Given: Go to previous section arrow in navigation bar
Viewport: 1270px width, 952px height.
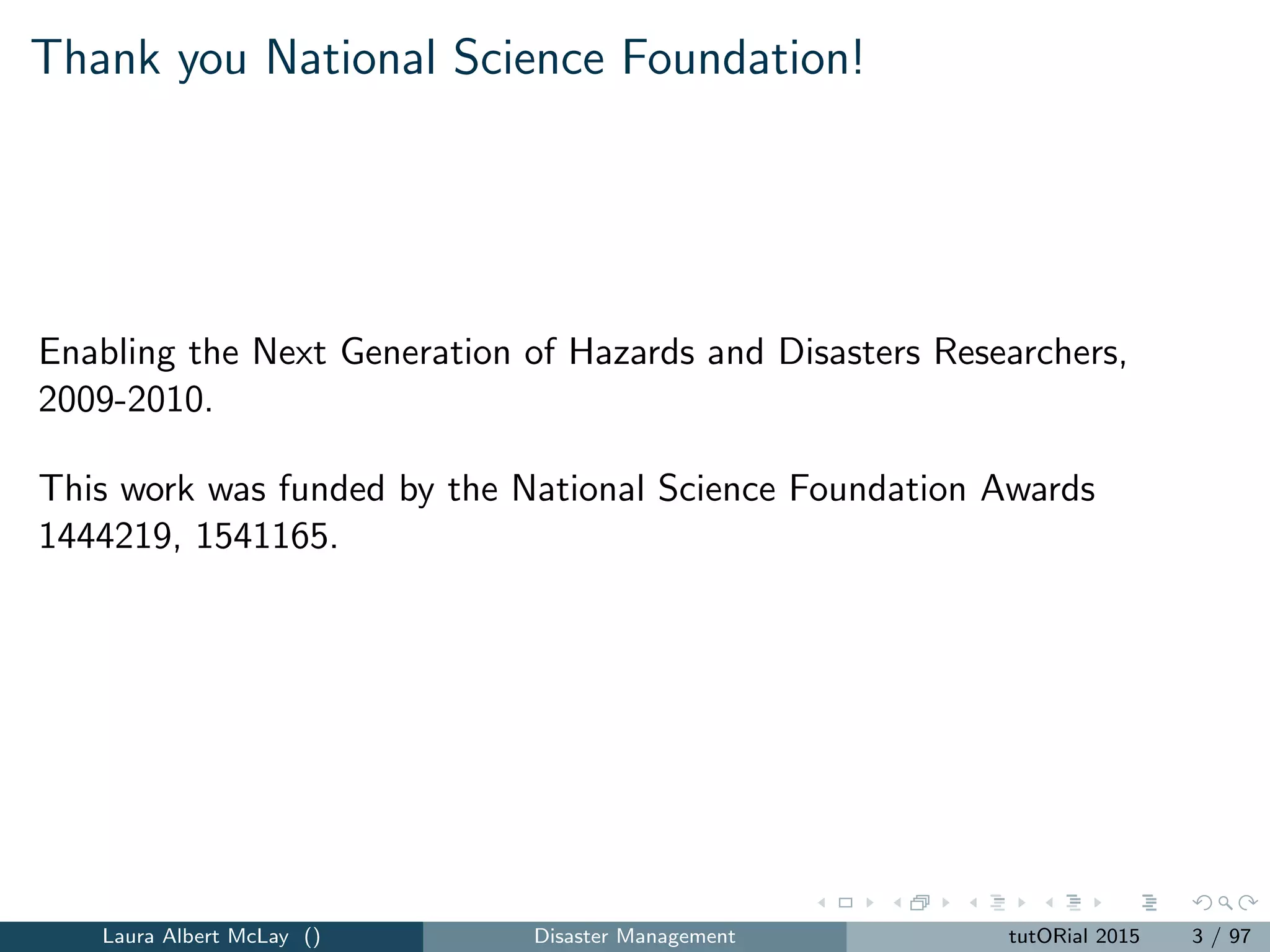Looking at the screenshot, I should pos(1049,903).
